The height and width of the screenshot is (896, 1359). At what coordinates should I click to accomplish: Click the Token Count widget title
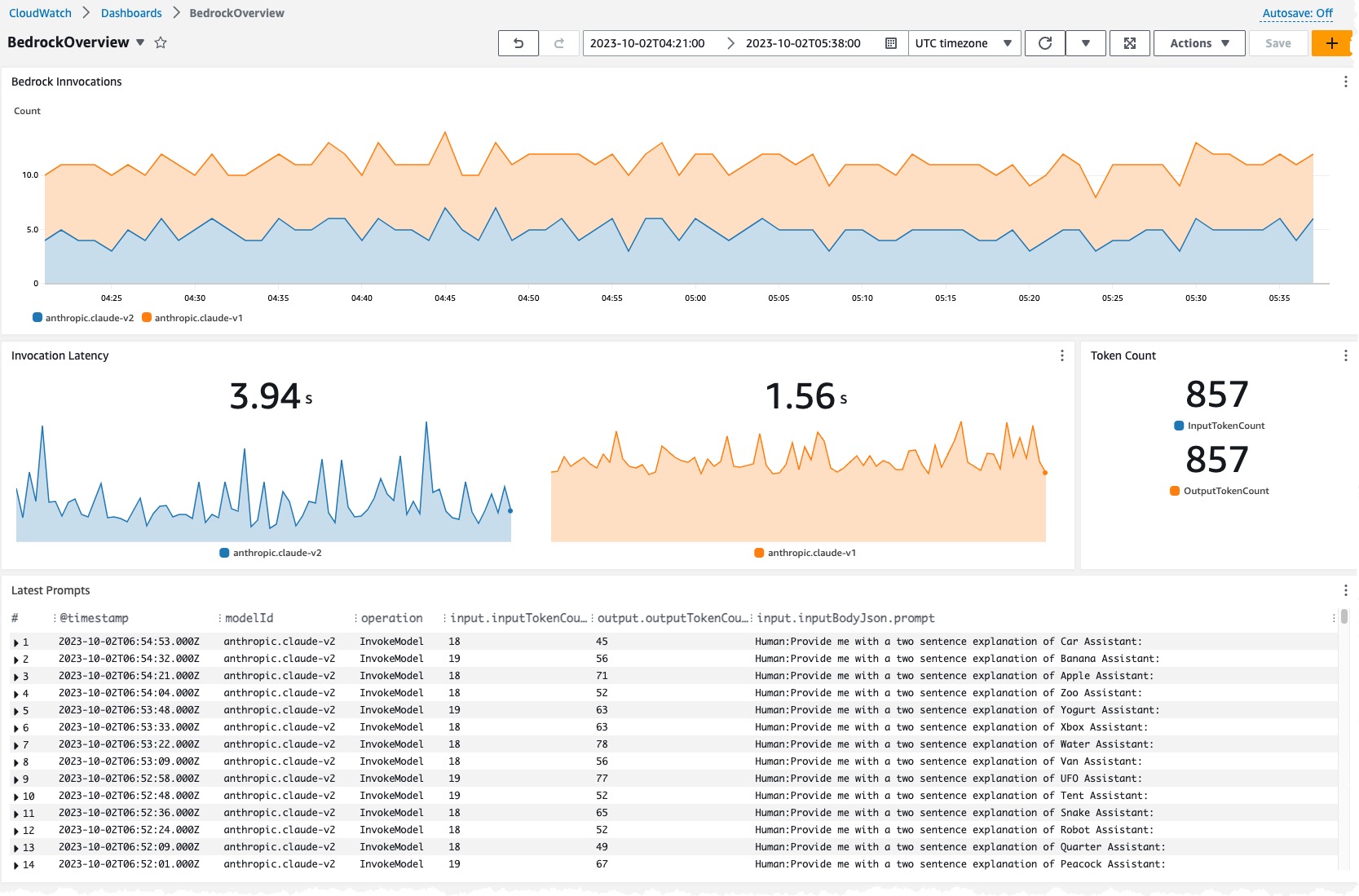point(1123,355)
